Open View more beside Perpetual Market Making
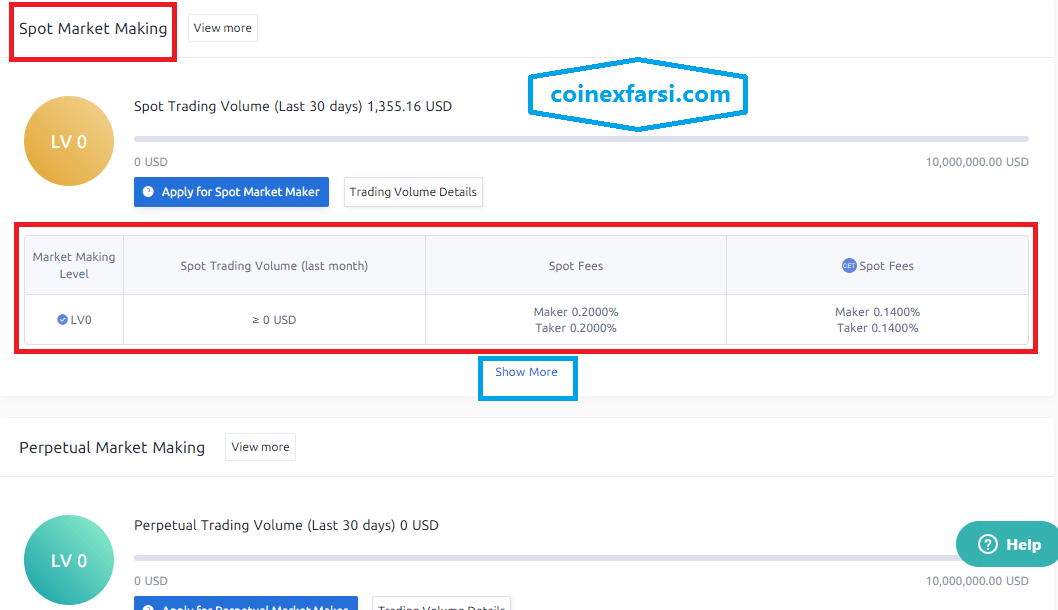This screenshot has height=610, width=1058. point(260,447)
